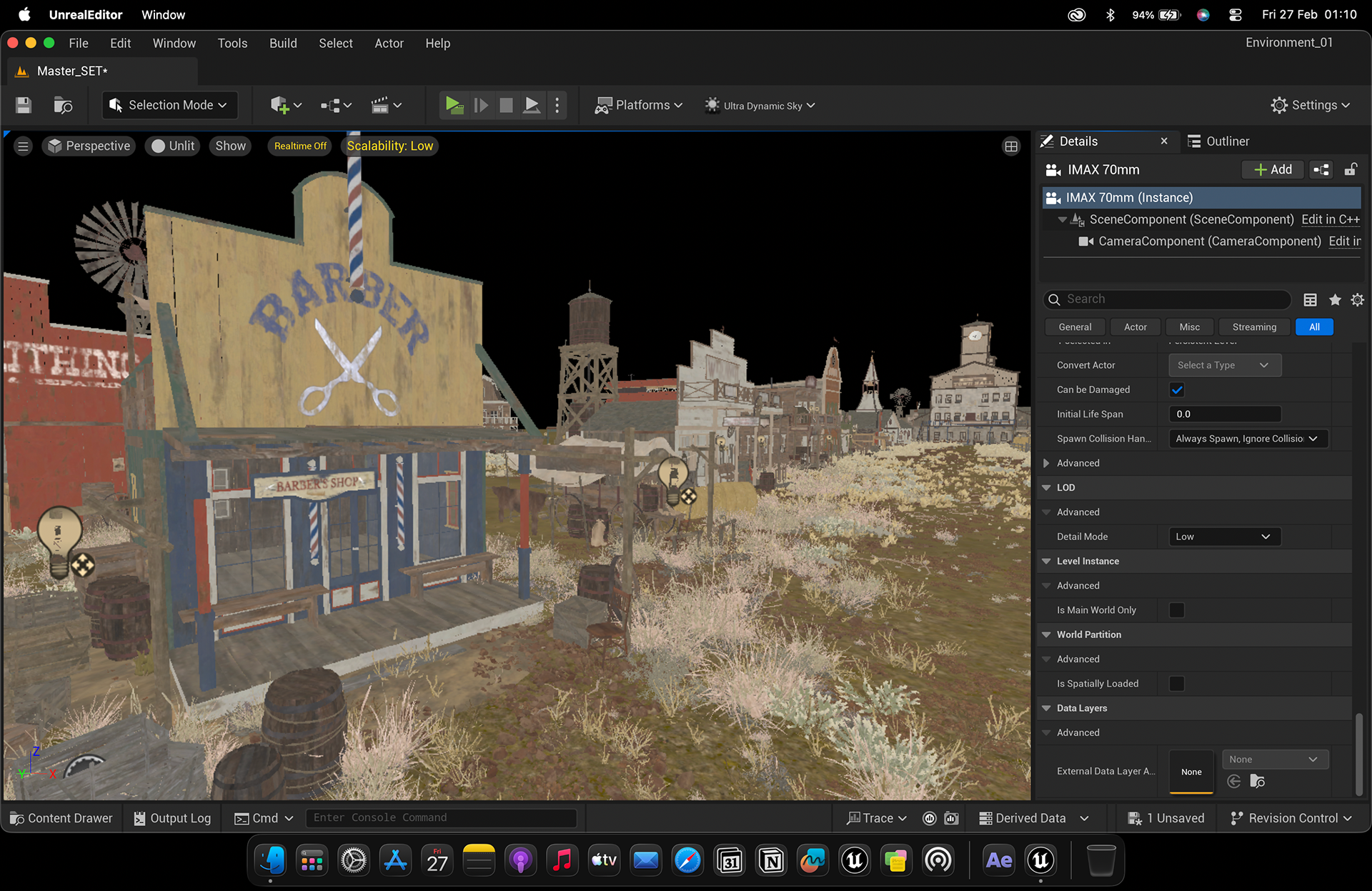Open the Cinematics clapperboard icon menu

click(x=387, y=106)
